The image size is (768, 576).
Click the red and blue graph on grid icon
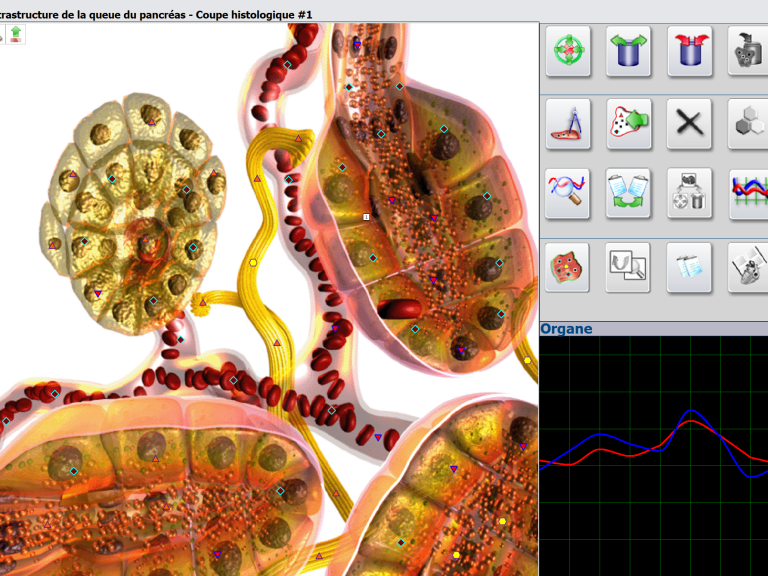pos(748,193)
